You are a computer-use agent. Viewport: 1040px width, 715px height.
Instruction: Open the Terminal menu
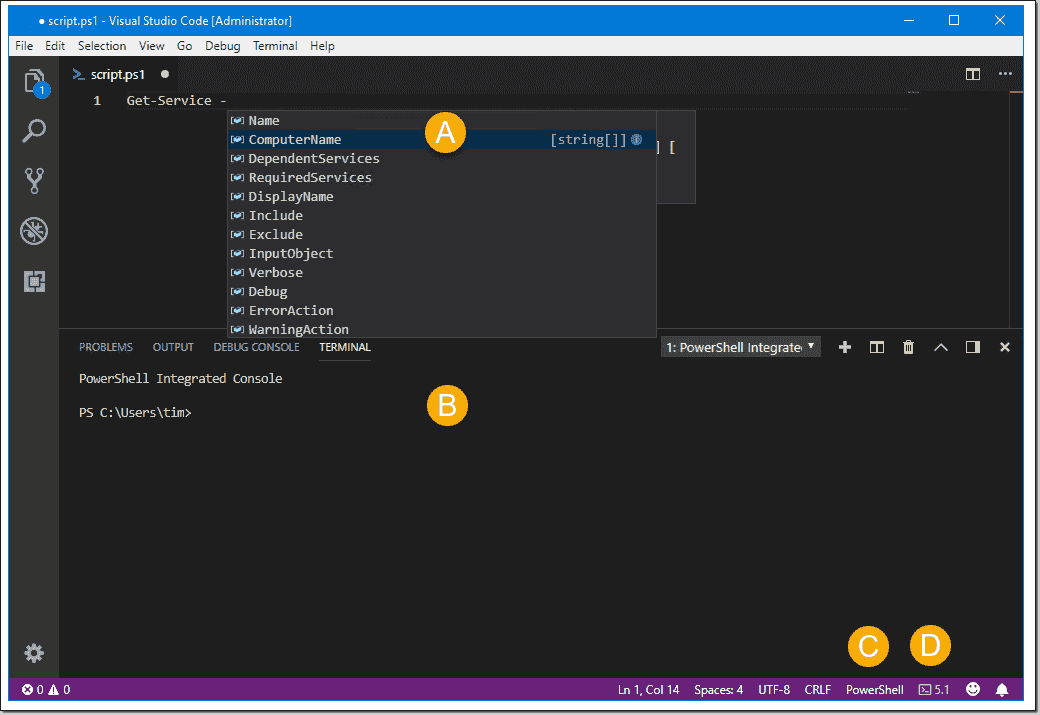275,46
